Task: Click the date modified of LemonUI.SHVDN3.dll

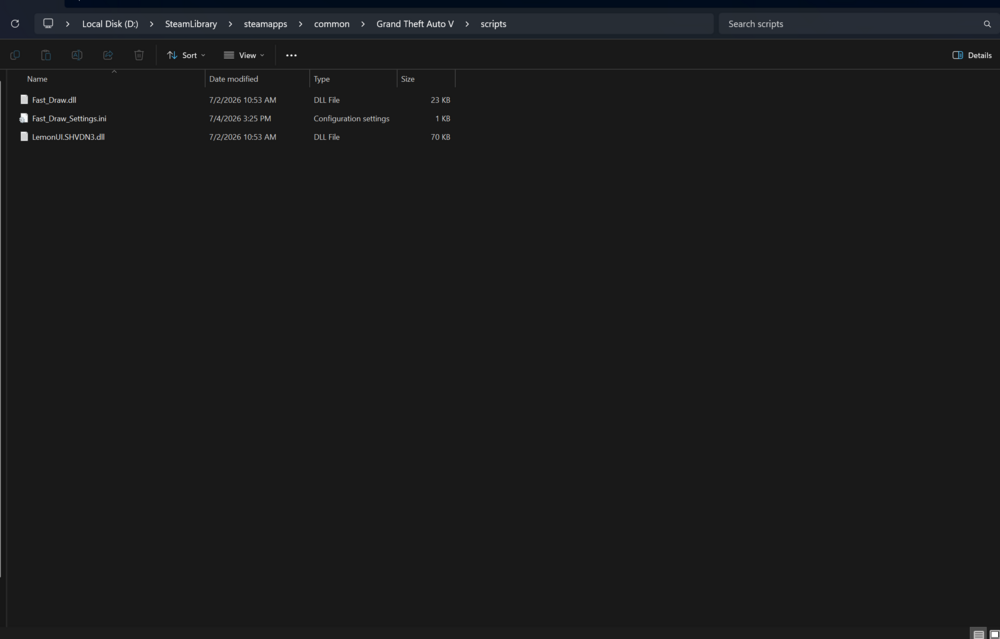Action: (242, 137)
